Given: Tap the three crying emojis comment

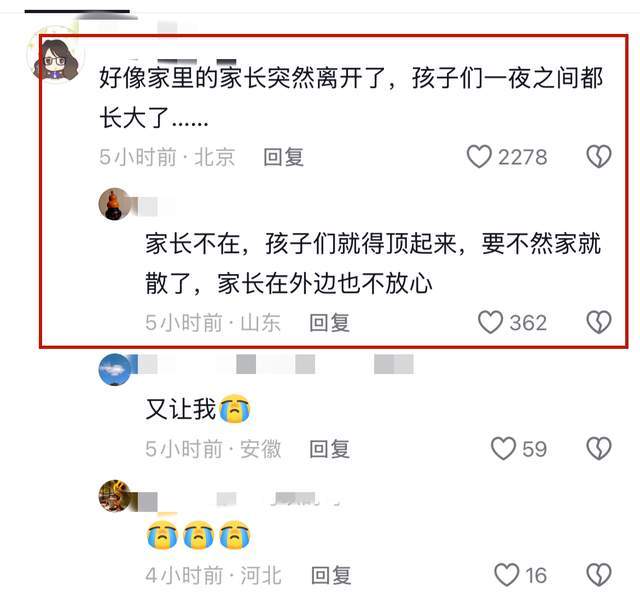Looking at the screenshot, I should [198, 535].
